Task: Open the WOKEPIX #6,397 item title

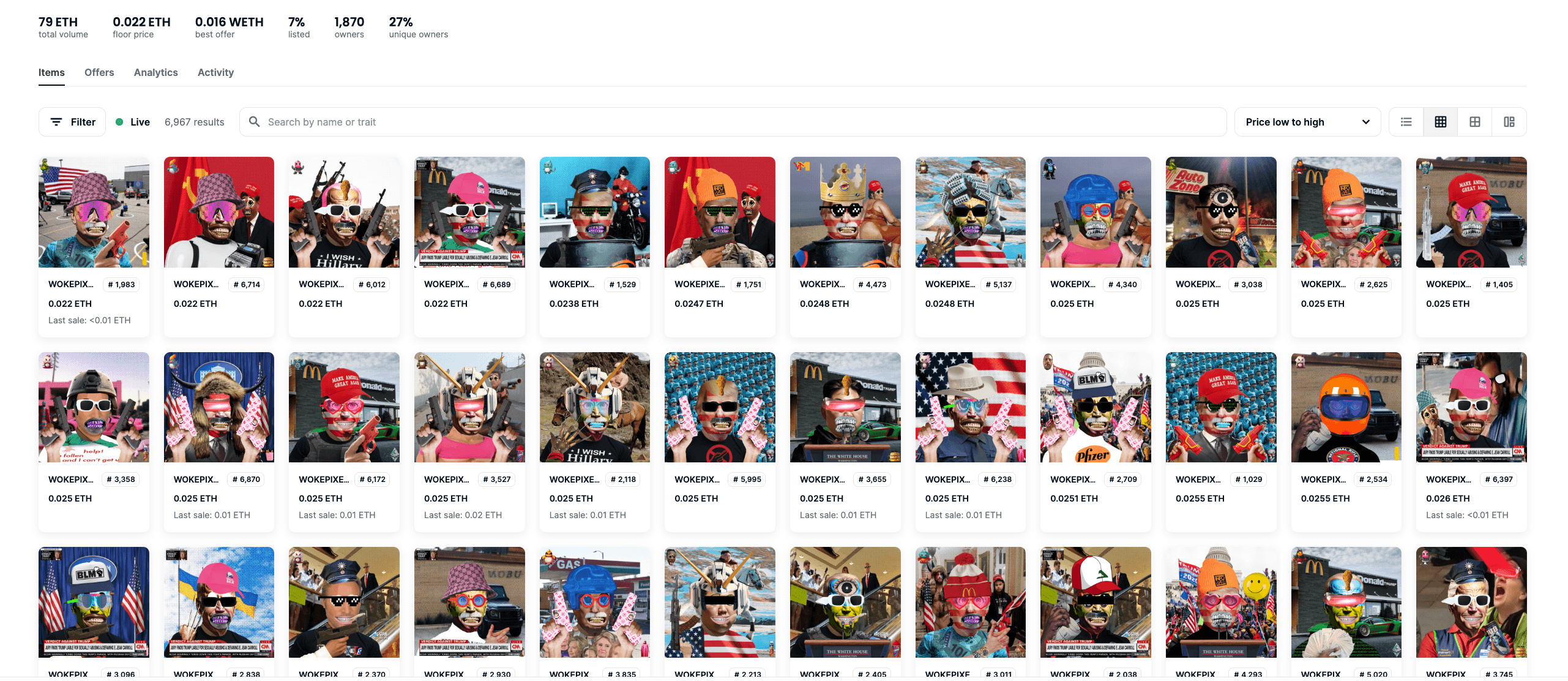Action: click(1449, 479)
